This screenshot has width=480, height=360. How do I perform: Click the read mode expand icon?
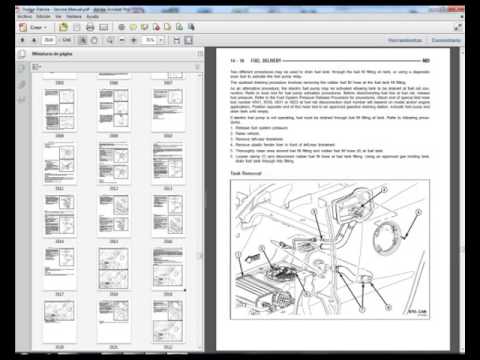pos(458,27)
